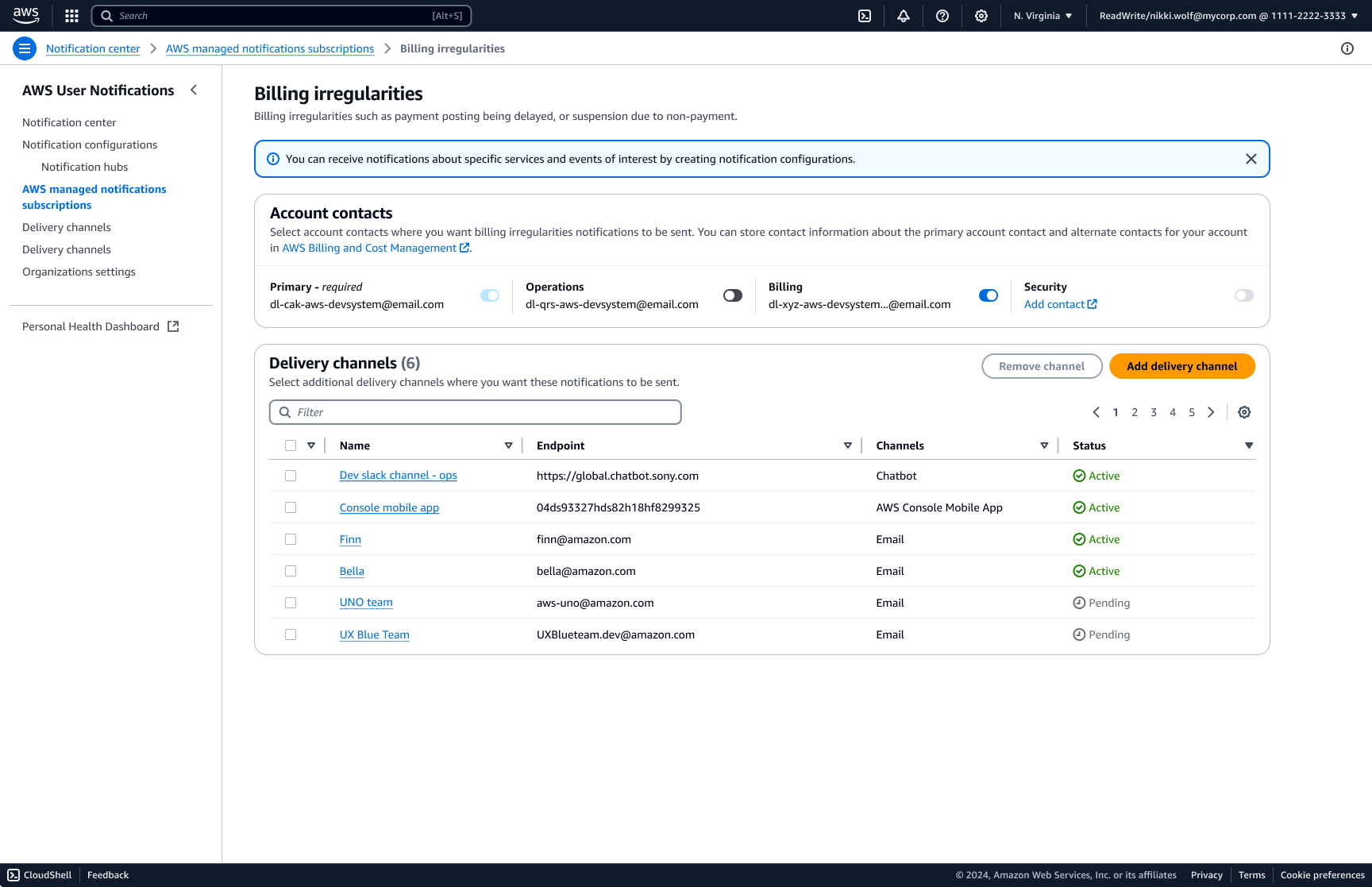
Task: Collapse the AWS User Notifications sidebar
Action: [194, 90]
